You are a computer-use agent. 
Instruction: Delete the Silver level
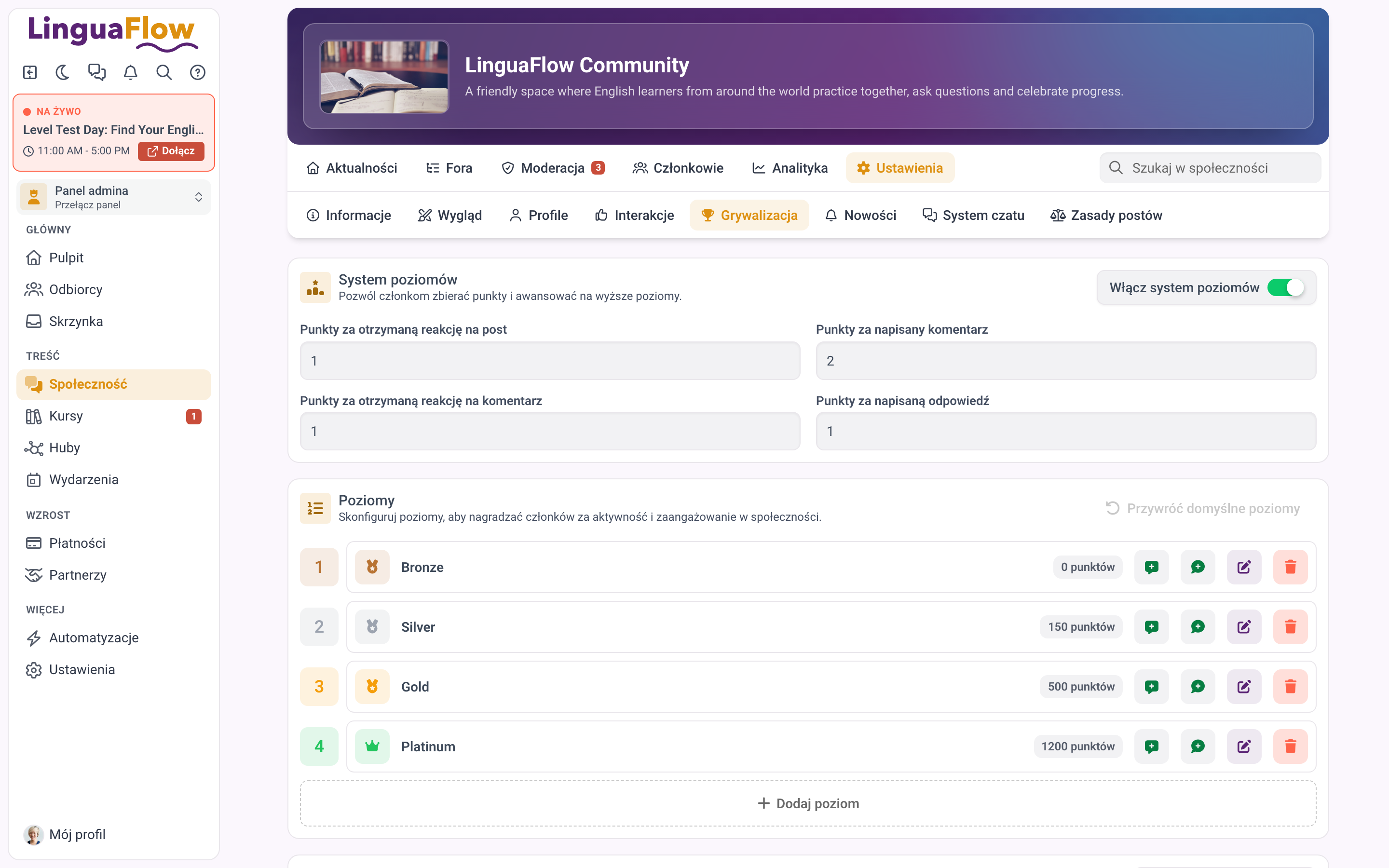click(1290, 627)
